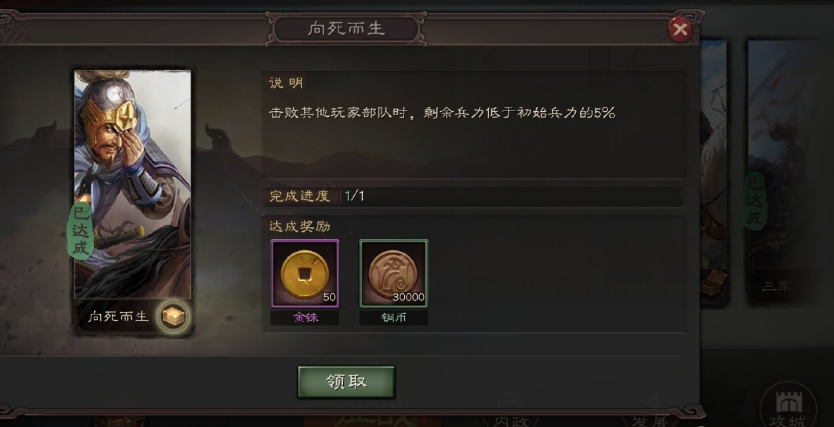Click the 完成进度 1/1 progress bar
Image resolution: width=834 pixels, height=427 pixels.
(x=473, y=196)
